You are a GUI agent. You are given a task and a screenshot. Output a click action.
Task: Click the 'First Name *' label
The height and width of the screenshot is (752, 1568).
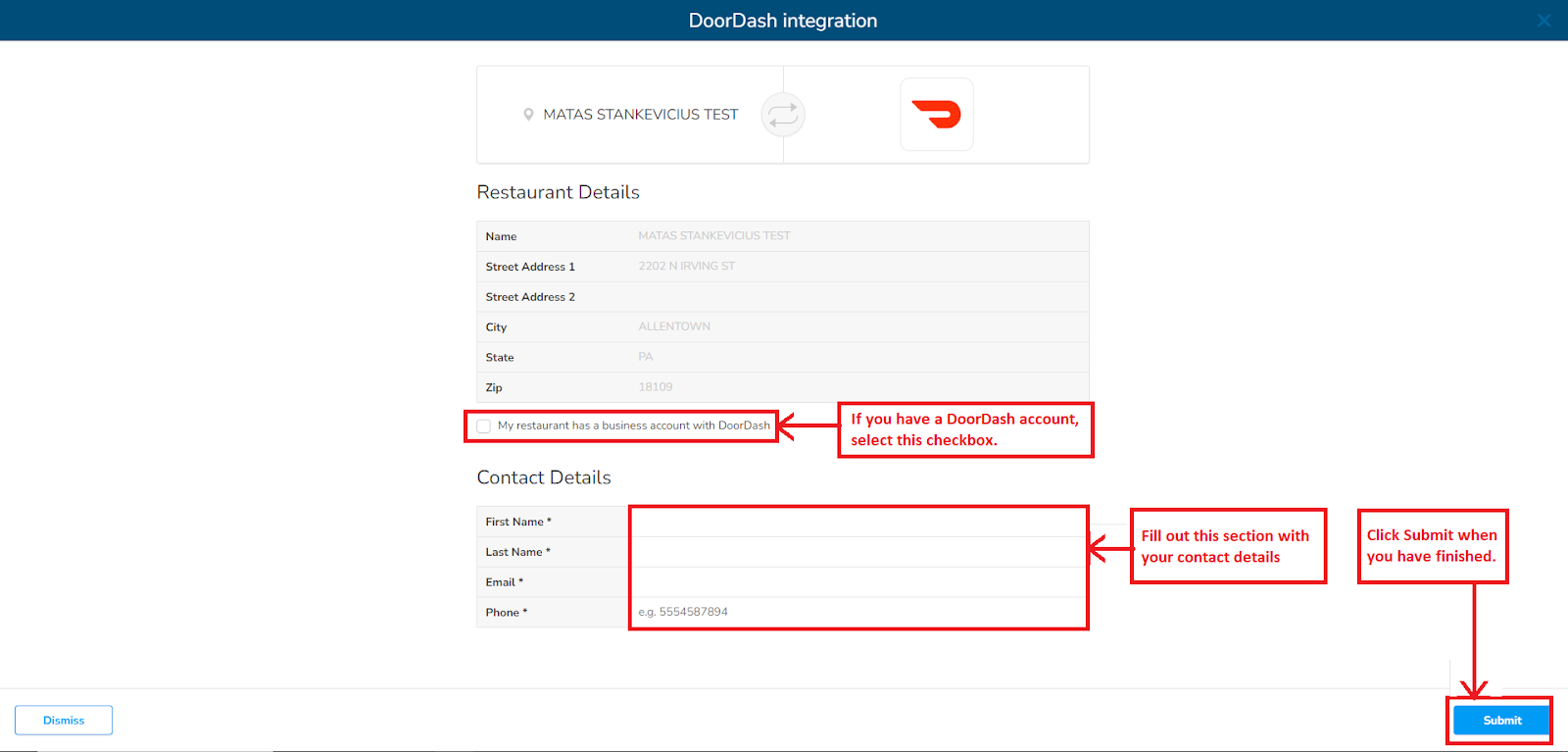tap(518, 522)
